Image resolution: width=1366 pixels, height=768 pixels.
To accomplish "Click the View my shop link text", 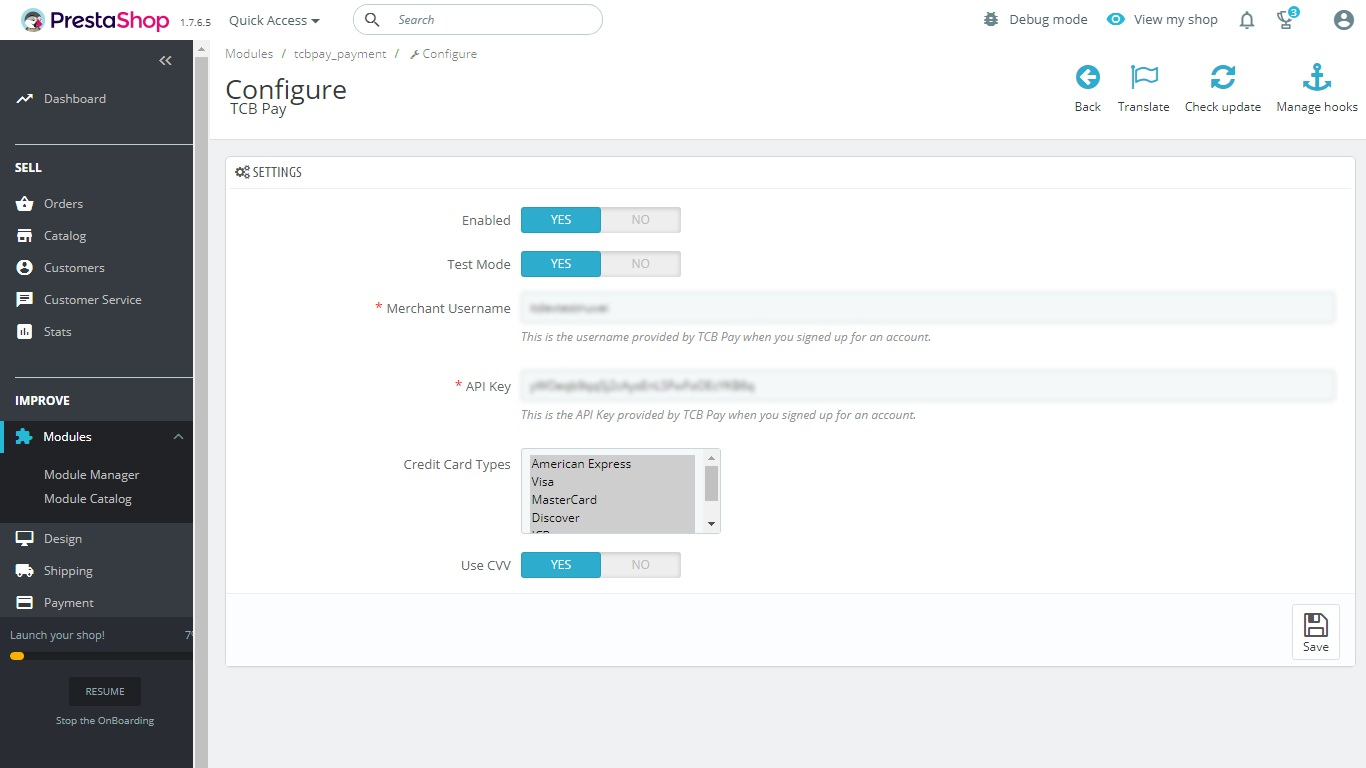I will tap(1176, 20).
